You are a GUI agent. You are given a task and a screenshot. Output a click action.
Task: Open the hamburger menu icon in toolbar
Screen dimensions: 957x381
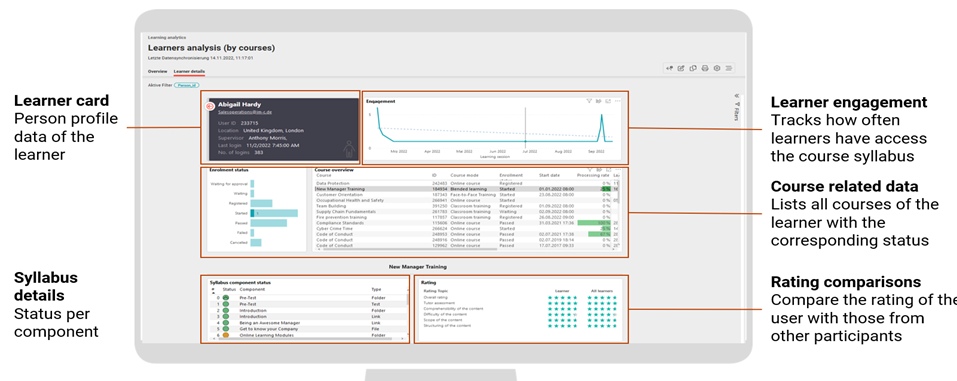click(x=729, y=68)
